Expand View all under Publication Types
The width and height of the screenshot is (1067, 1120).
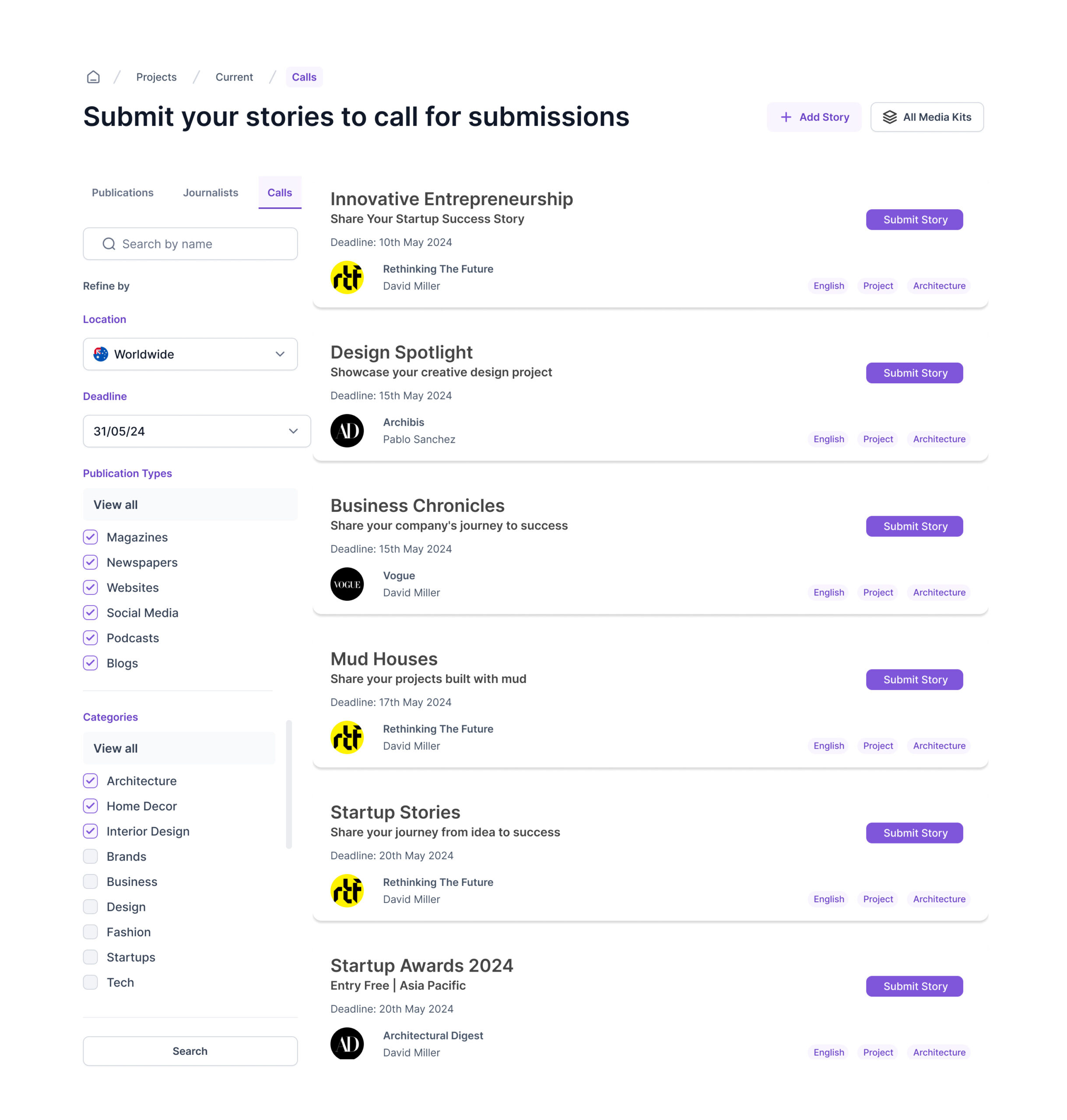tap(190, 505)
